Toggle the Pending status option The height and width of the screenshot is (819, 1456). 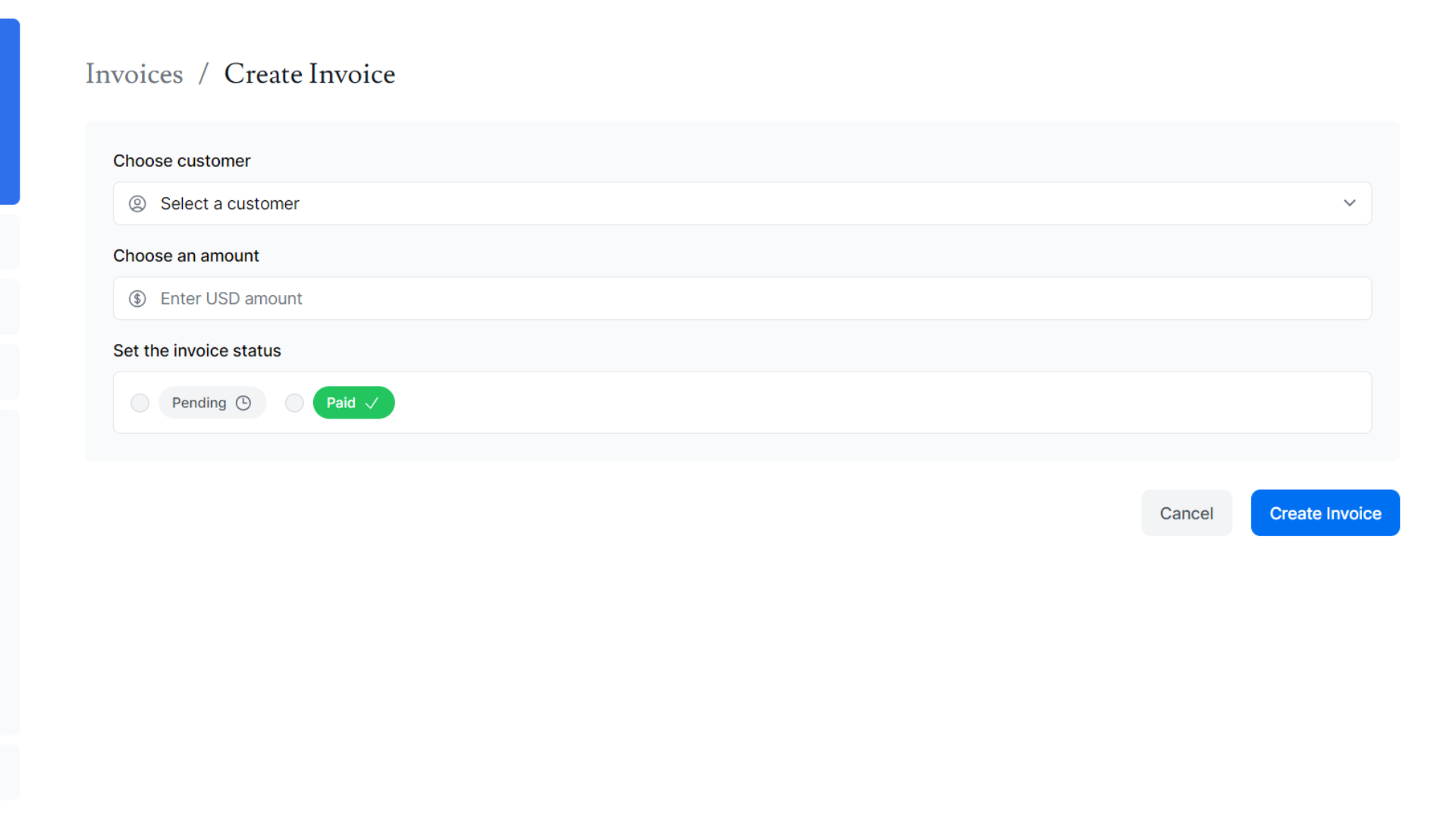click(x=139, y=402)
